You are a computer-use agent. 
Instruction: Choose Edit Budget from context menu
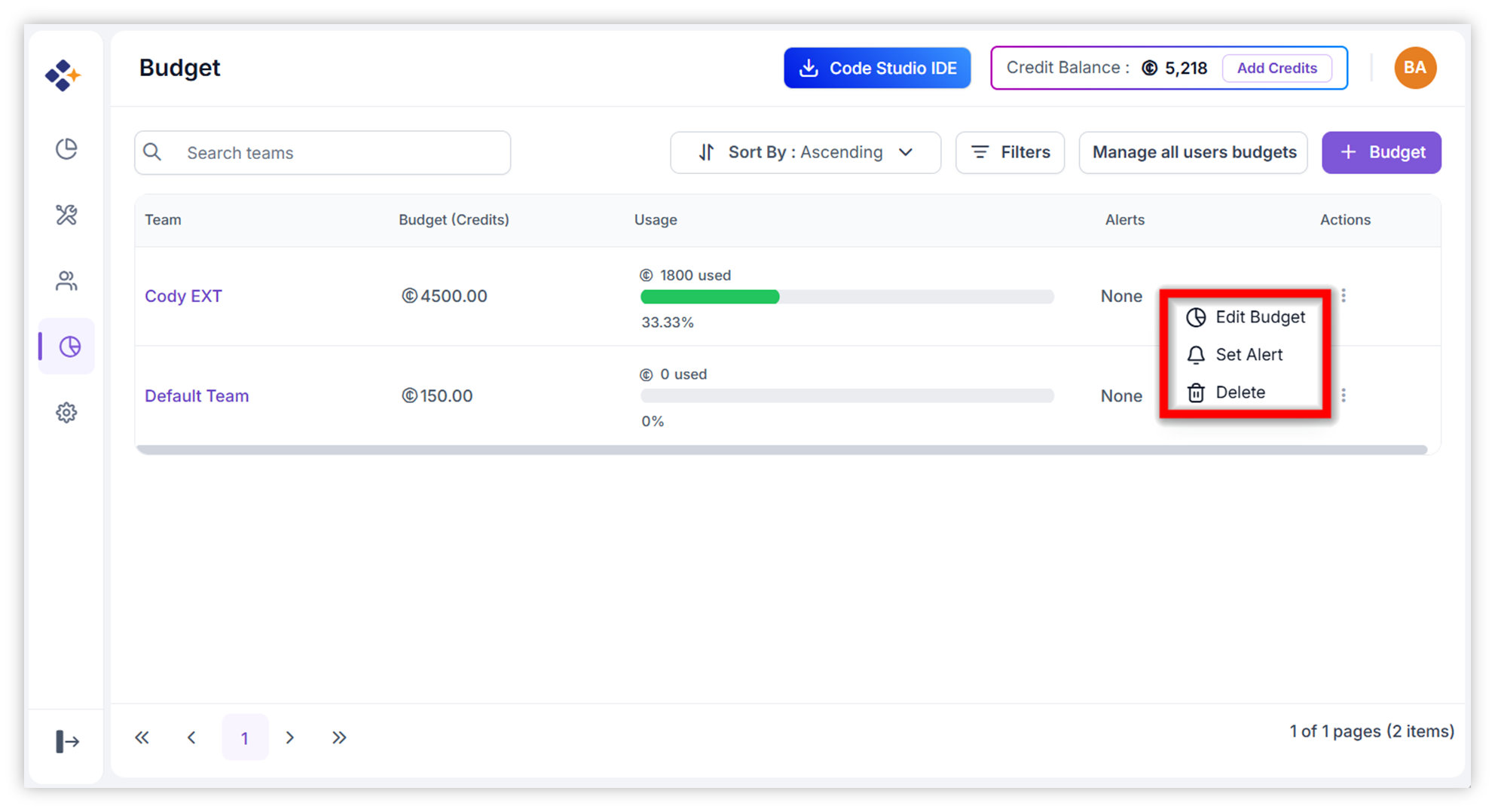tap(1246, 317)
